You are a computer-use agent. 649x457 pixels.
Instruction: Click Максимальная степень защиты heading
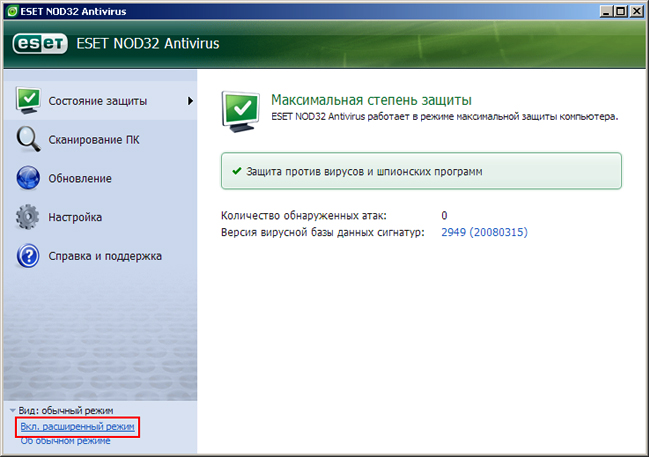point(371,100)
